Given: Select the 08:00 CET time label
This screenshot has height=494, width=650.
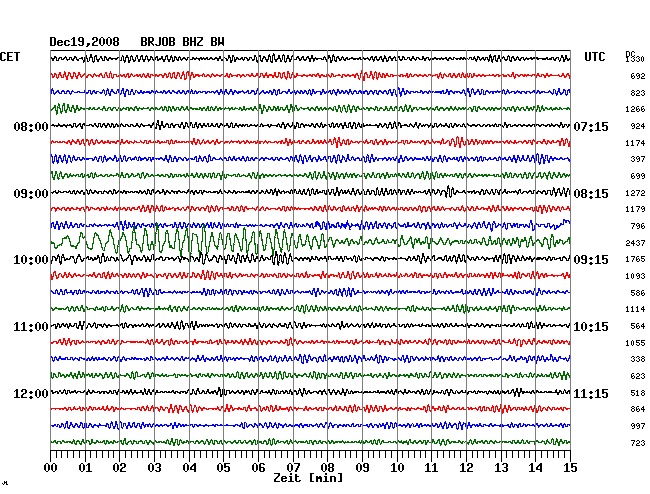Looking at the screenshot, I should 31,126.
